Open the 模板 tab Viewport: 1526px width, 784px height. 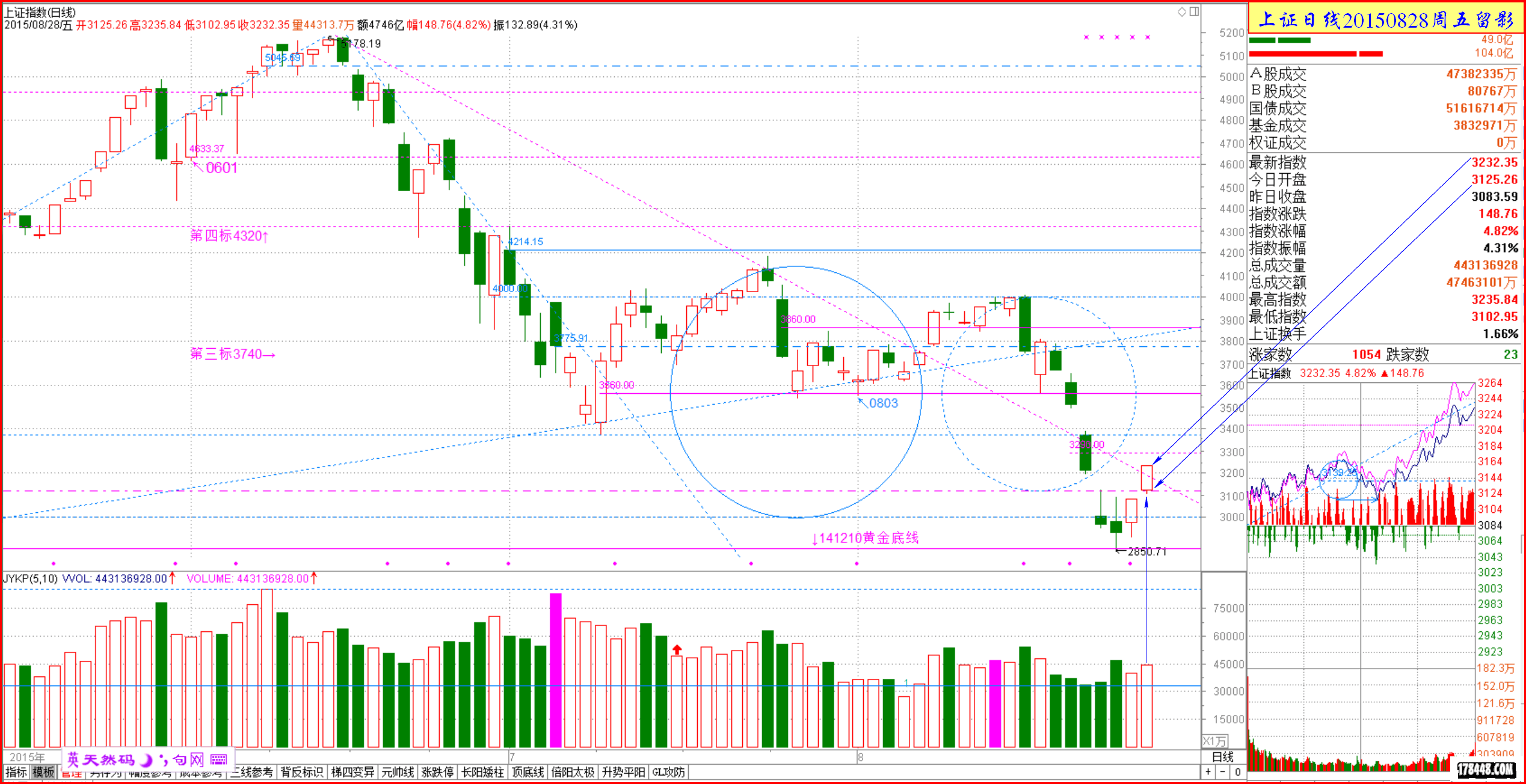point(43,773)
